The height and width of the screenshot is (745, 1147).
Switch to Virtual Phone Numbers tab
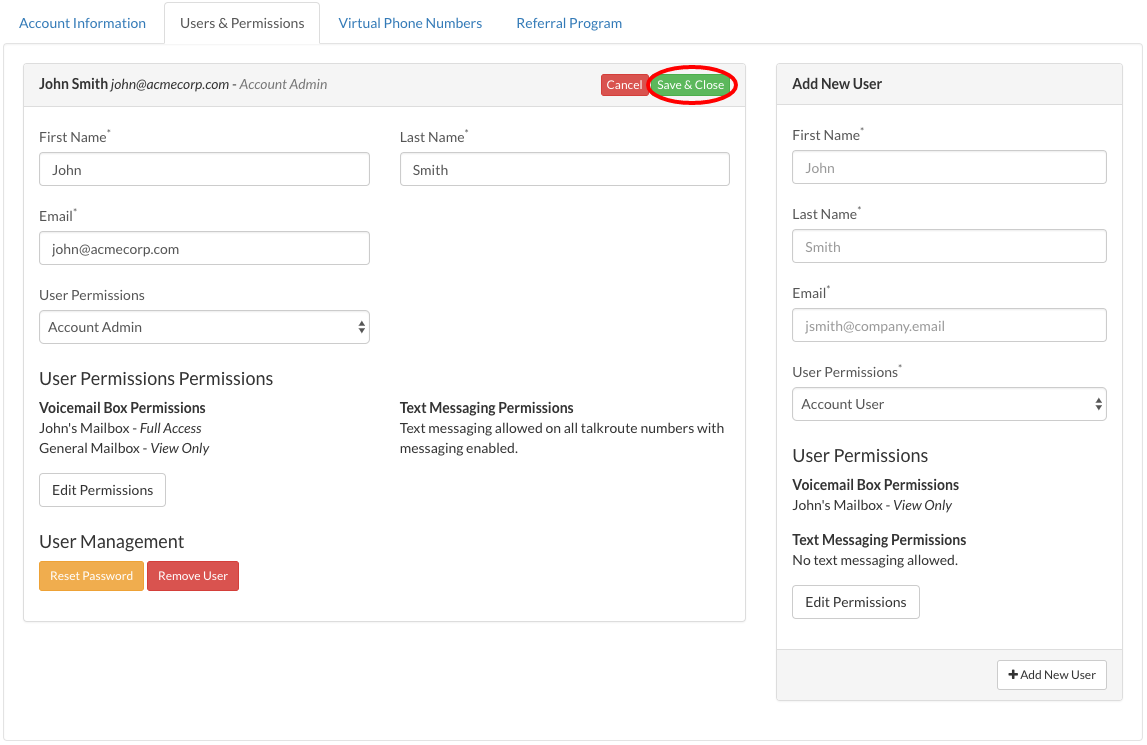tap(410, 23)
